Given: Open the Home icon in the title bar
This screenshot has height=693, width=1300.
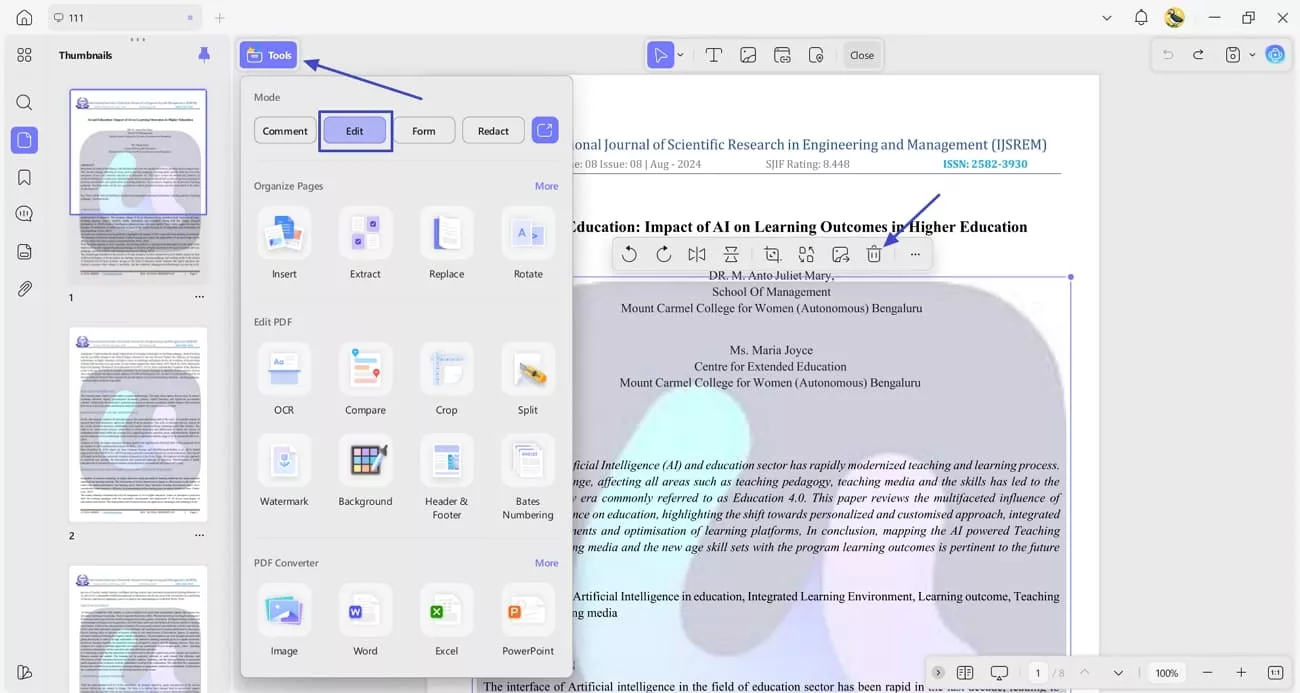Looking at the screenshot, I should tap(24, 18).
